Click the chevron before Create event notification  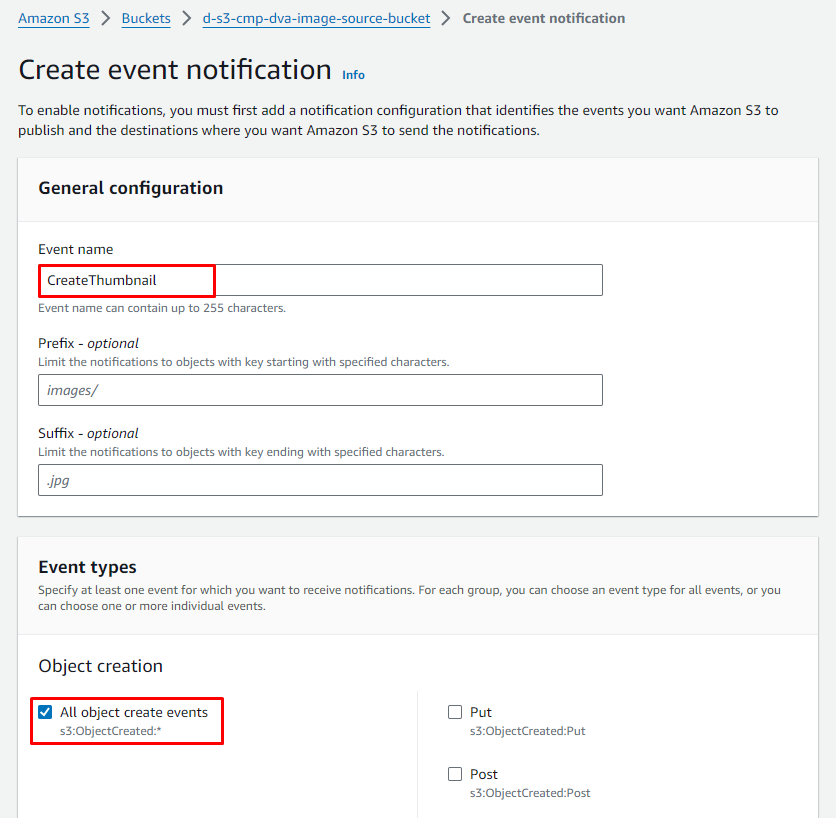pyautogui.click(x=446, y=18)
